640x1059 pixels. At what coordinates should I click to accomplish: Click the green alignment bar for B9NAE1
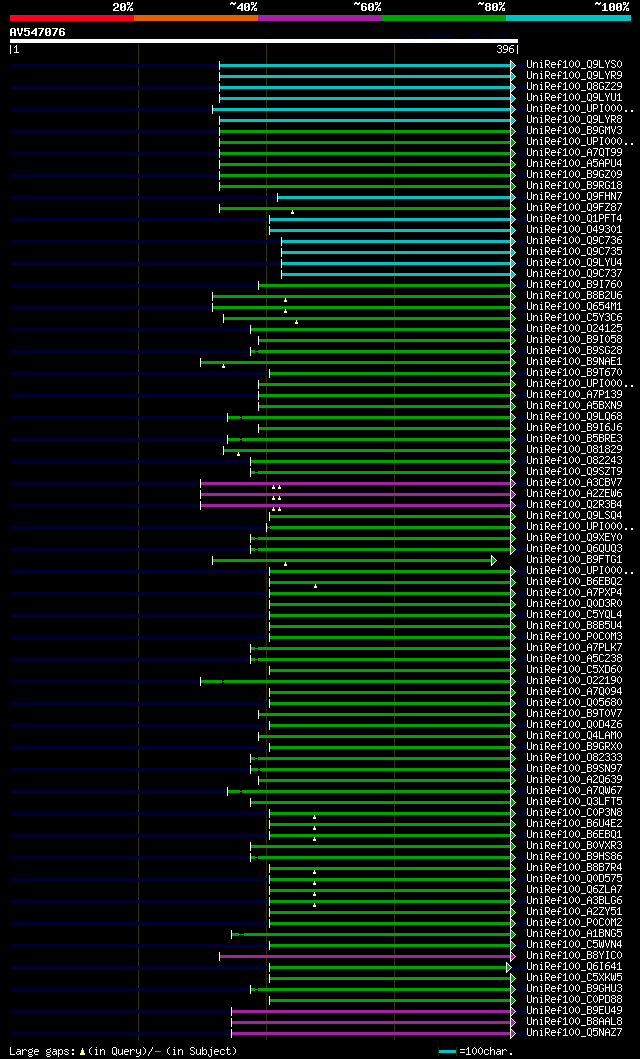tap(356, 362)
